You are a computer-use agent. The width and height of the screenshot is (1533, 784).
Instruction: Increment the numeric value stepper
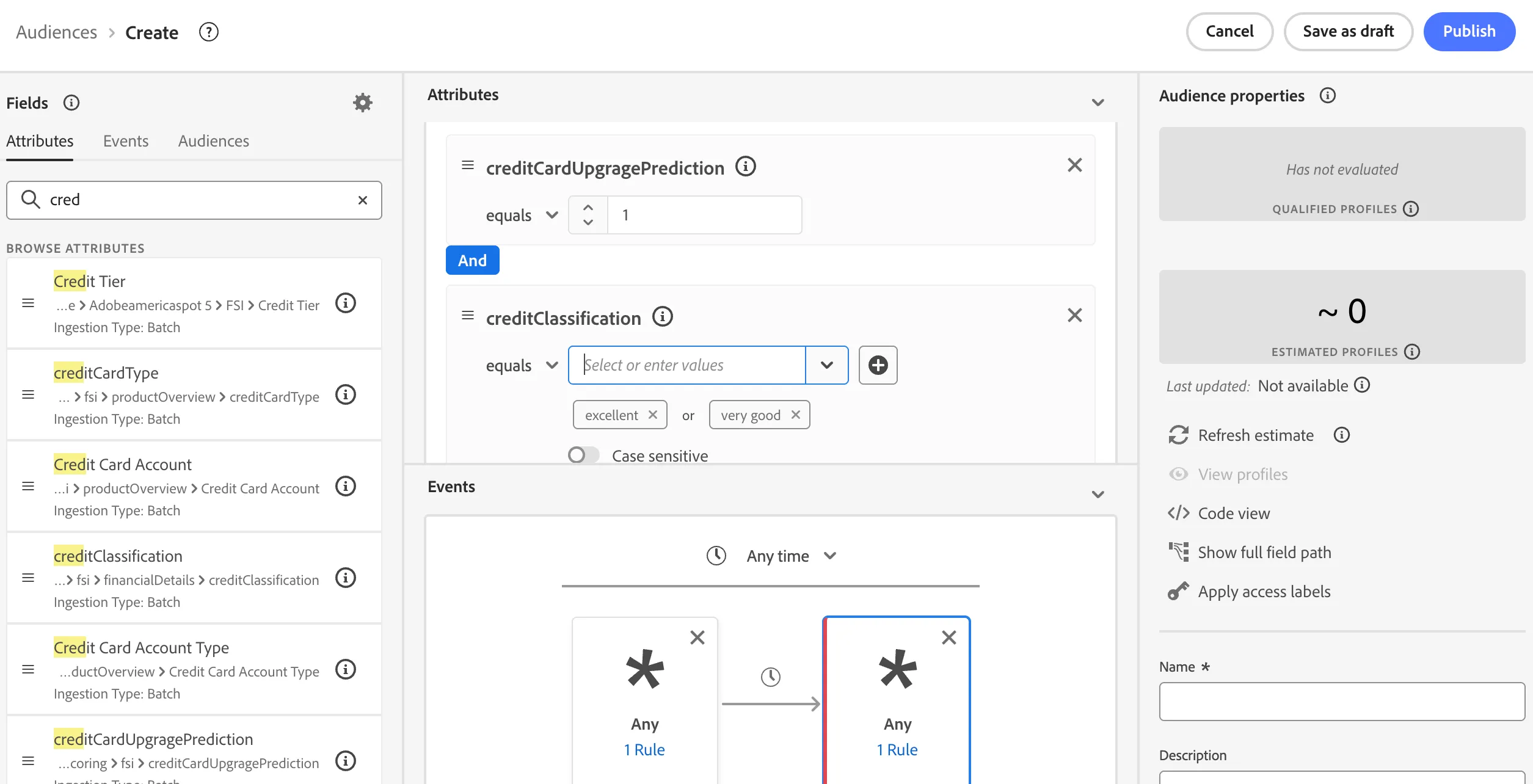tap(588, 208)
